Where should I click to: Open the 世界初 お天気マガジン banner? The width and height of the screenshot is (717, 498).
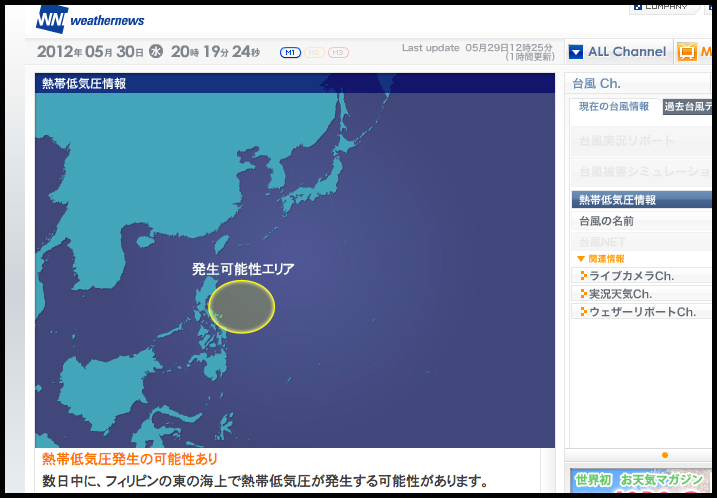[x=640, y=480]
